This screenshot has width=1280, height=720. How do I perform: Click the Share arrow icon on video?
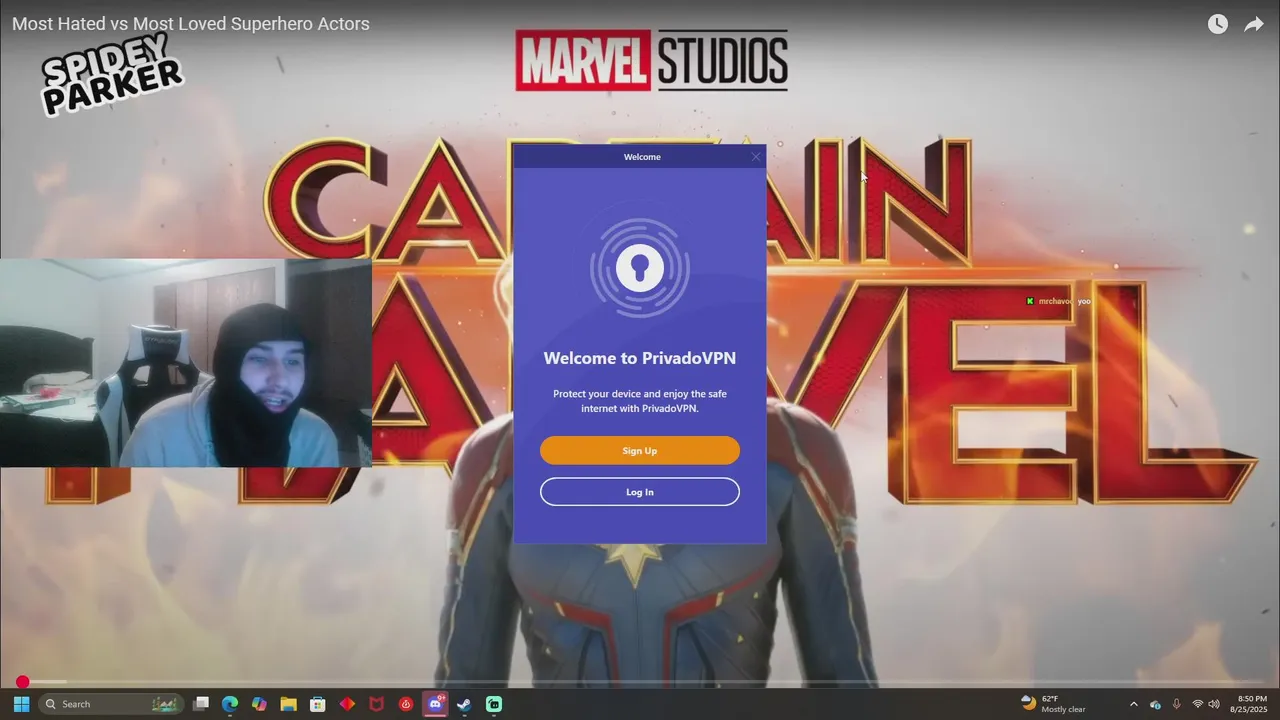point(1254,24)
